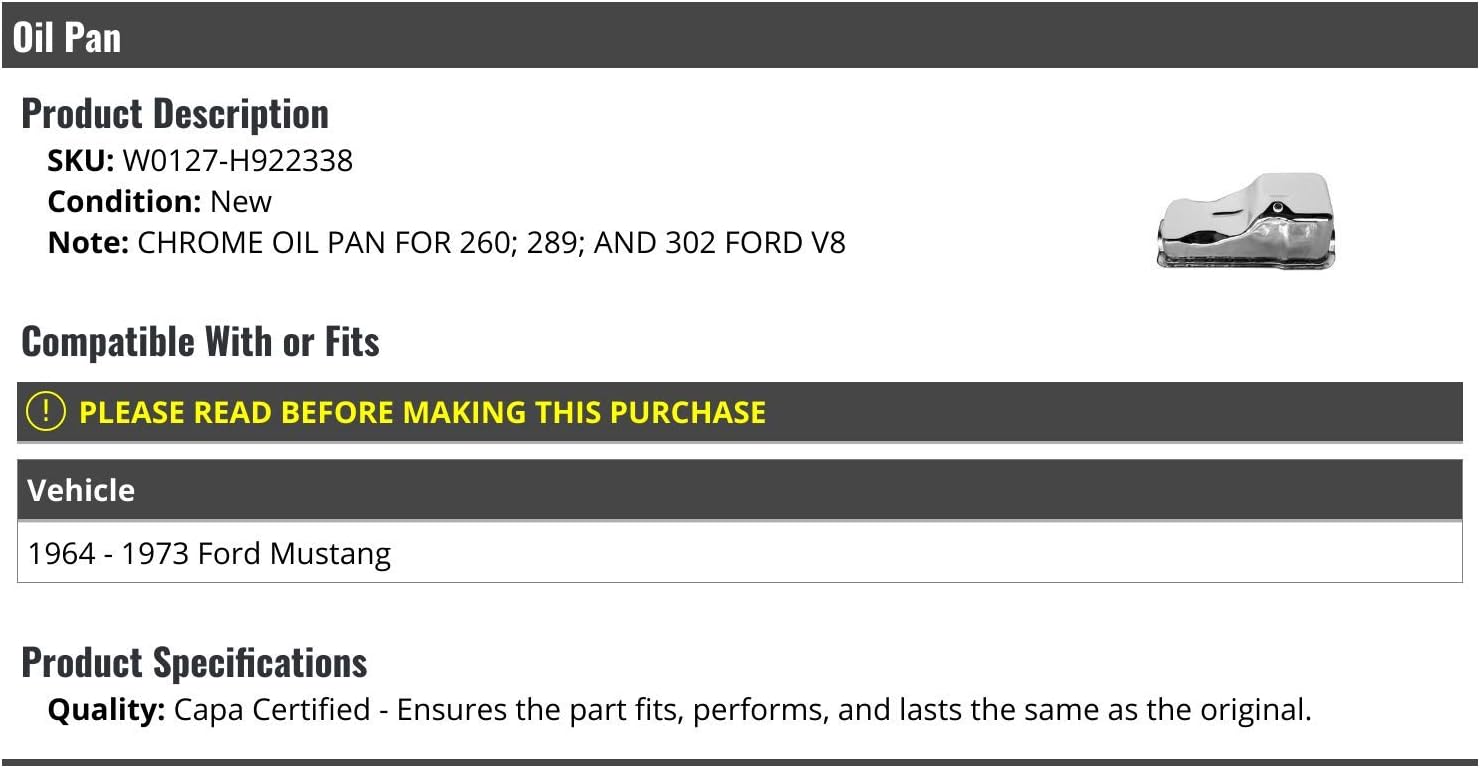Click the Note label

(88, 242)
